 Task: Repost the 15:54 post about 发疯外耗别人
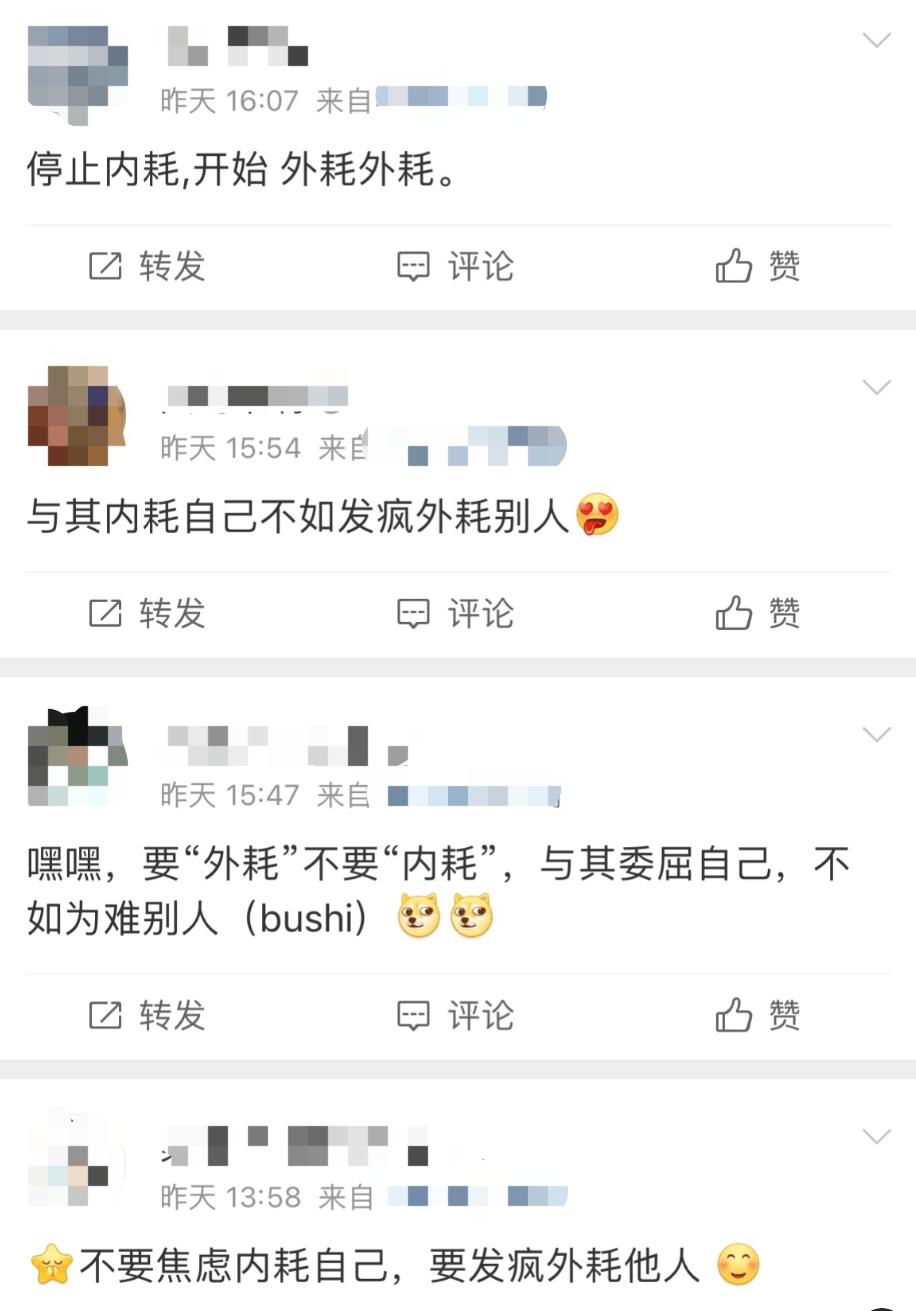(147, 613)
